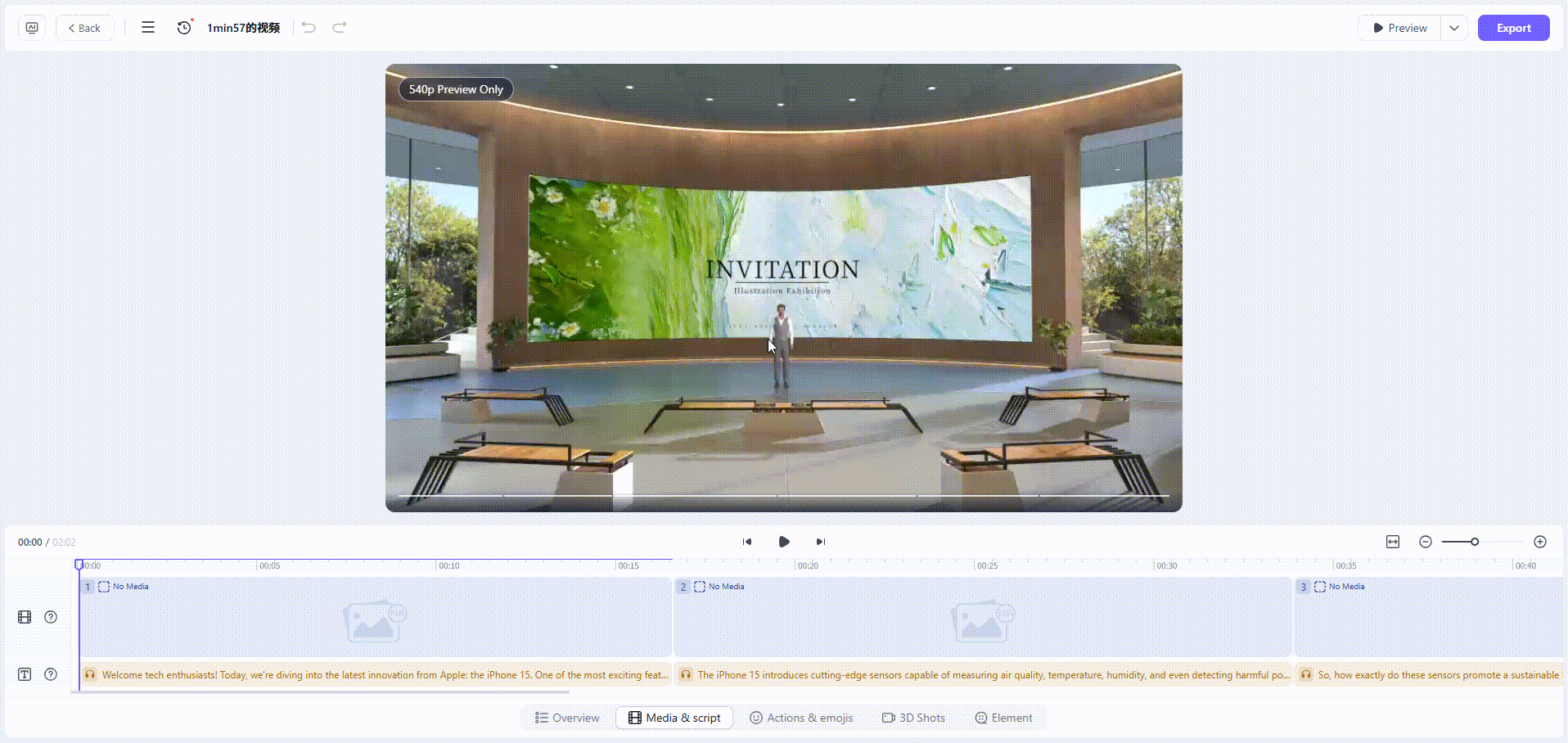Click the hamburger menu icon
1568x743 pixels.
point(148,28)
